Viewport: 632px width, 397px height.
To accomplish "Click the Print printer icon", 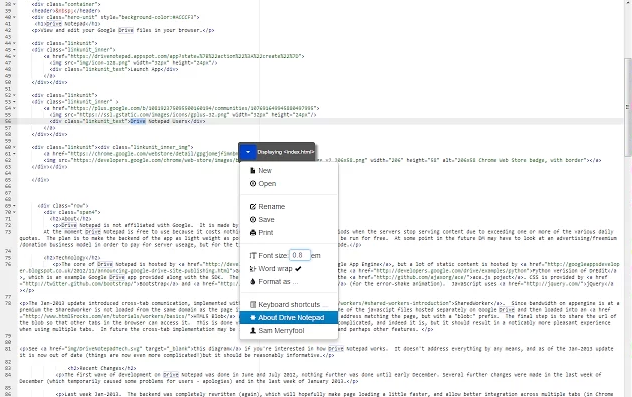I will click(x=253, y=232).
